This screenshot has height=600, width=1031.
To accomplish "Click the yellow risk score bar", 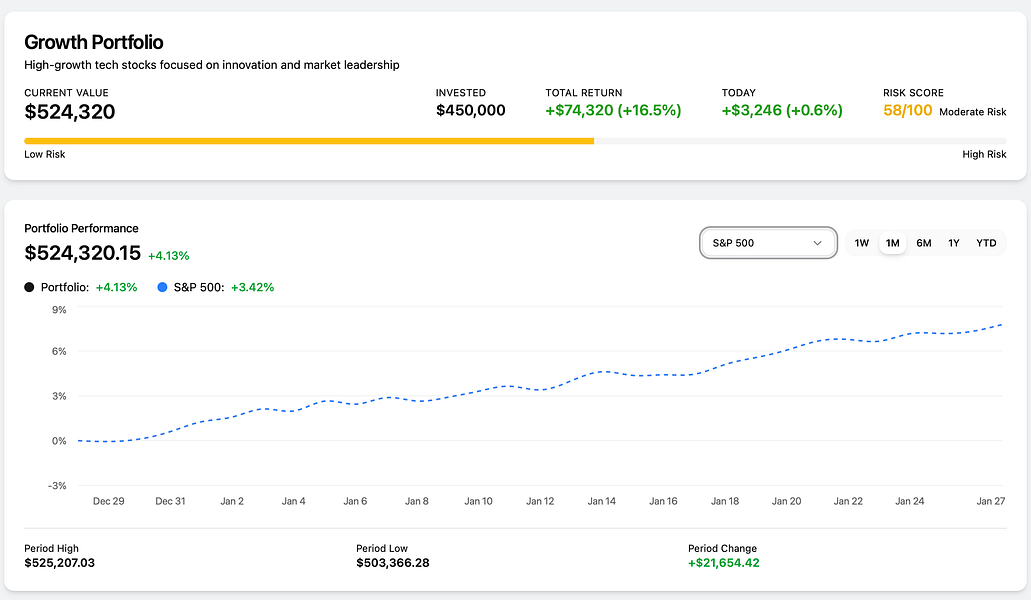I will point(309,141).
